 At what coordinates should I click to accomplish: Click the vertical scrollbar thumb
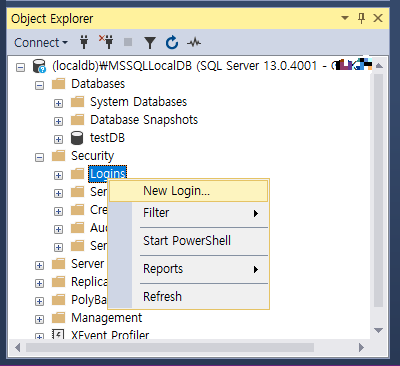pyautogui.click(x=379, y=190)
